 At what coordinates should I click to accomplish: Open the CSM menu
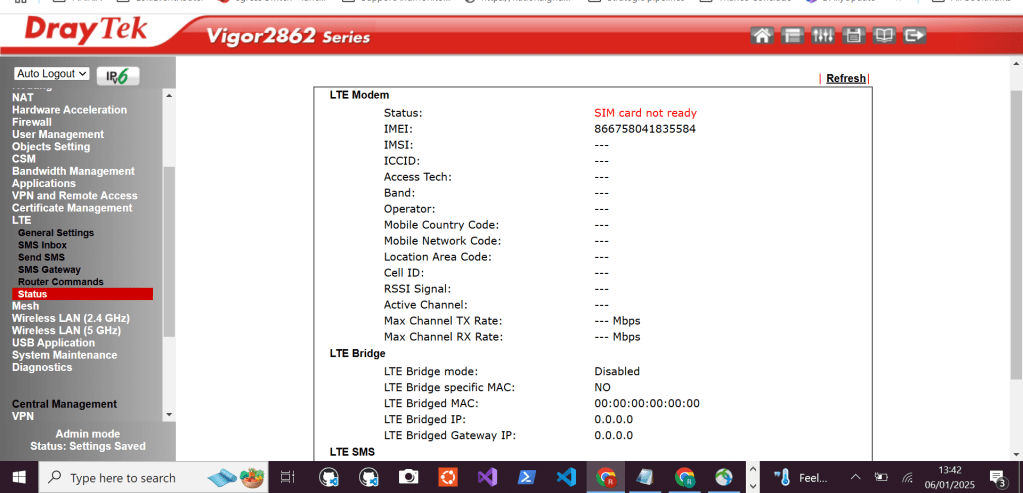coord(23,158)
